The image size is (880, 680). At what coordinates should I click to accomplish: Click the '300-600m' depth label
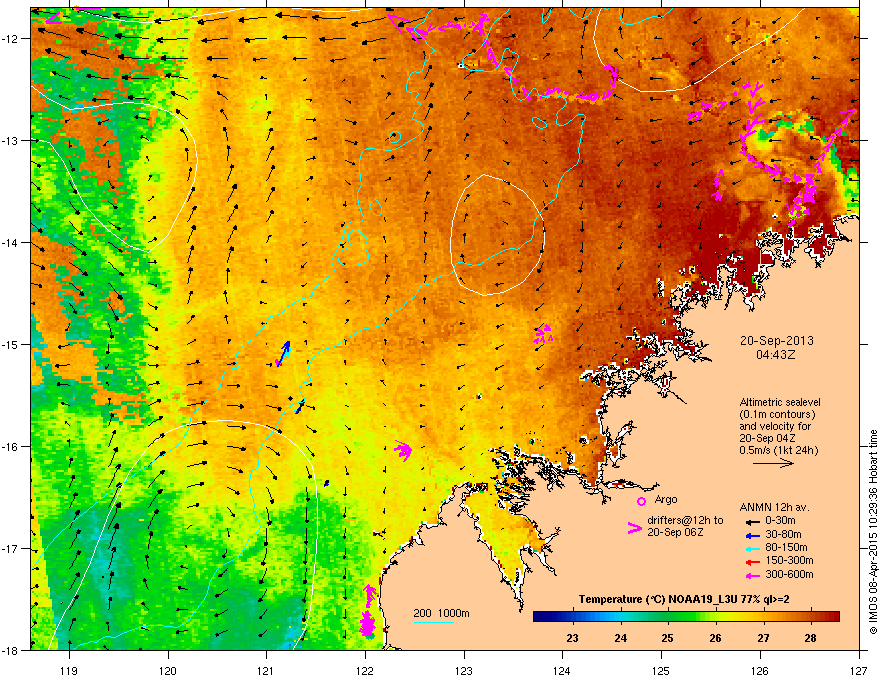pyautogui.click(x=789, y=575)
